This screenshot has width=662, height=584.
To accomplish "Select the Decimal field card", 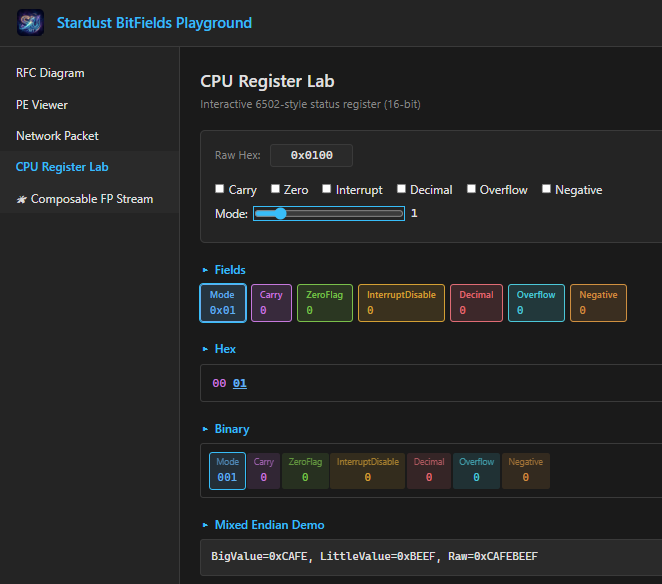I will pyautogui.click(x=476, y=303).
